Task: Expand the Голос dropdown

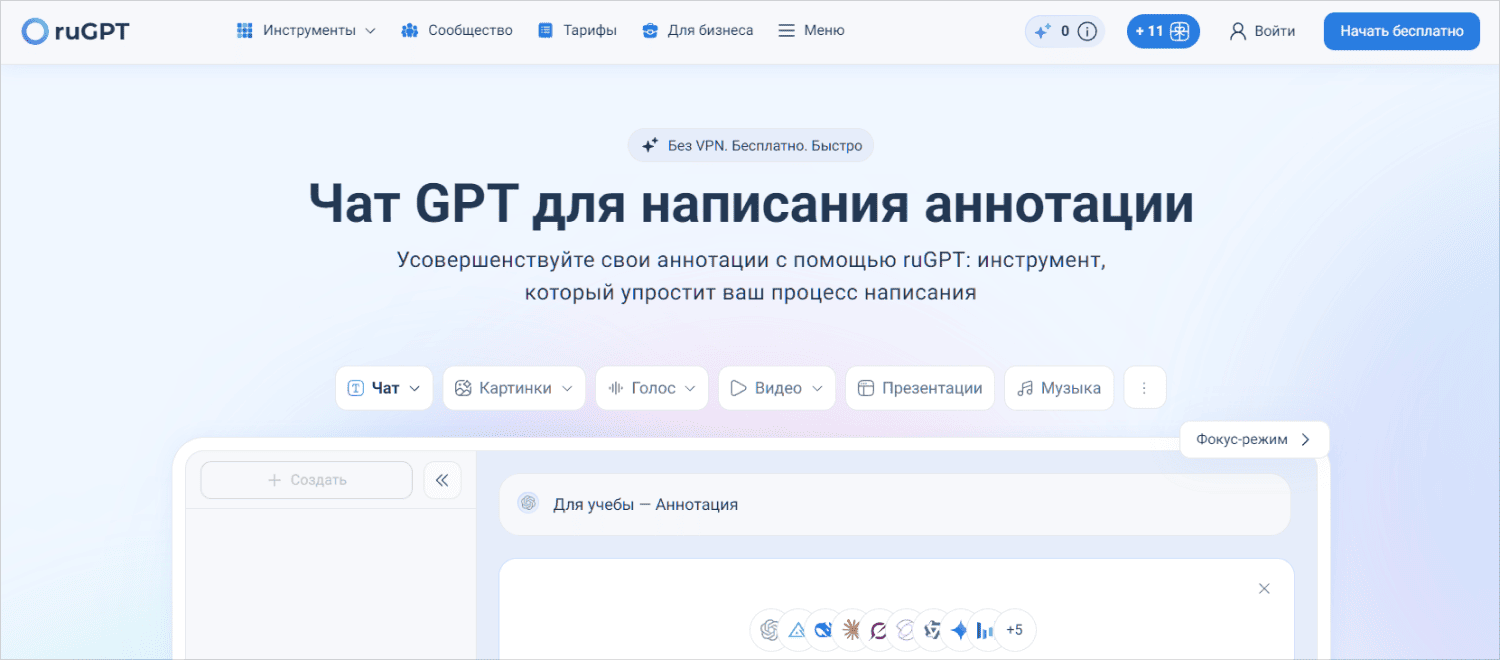Action: (652, 388)
